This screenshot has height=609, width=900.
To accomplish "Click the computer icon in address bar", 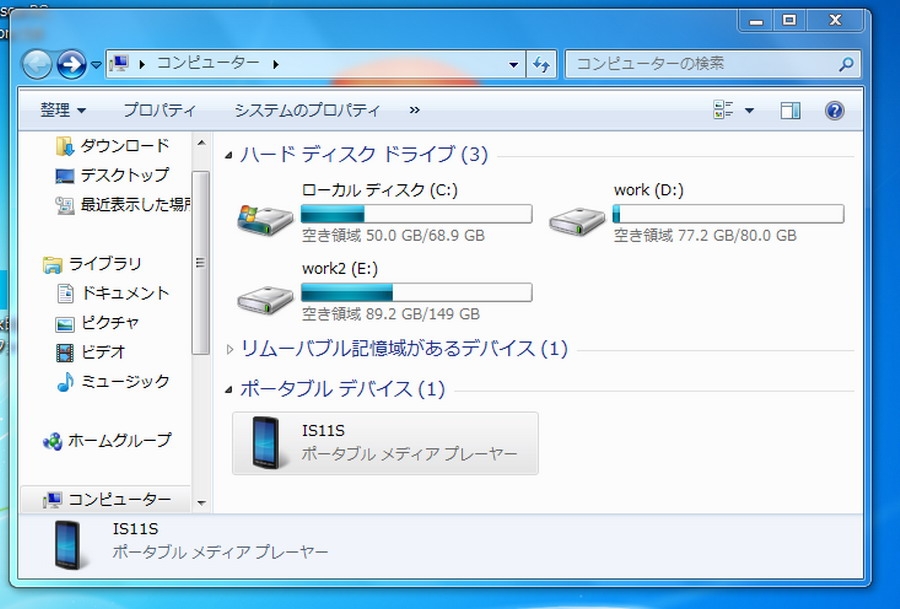I will [119, 63].
